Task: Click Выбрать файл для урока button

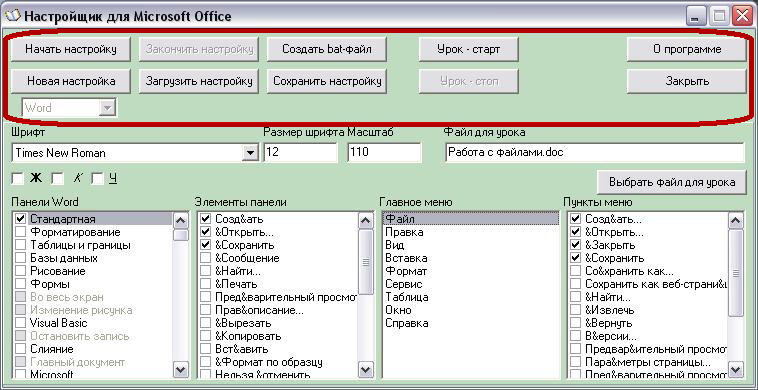Action: click(671, 182)
